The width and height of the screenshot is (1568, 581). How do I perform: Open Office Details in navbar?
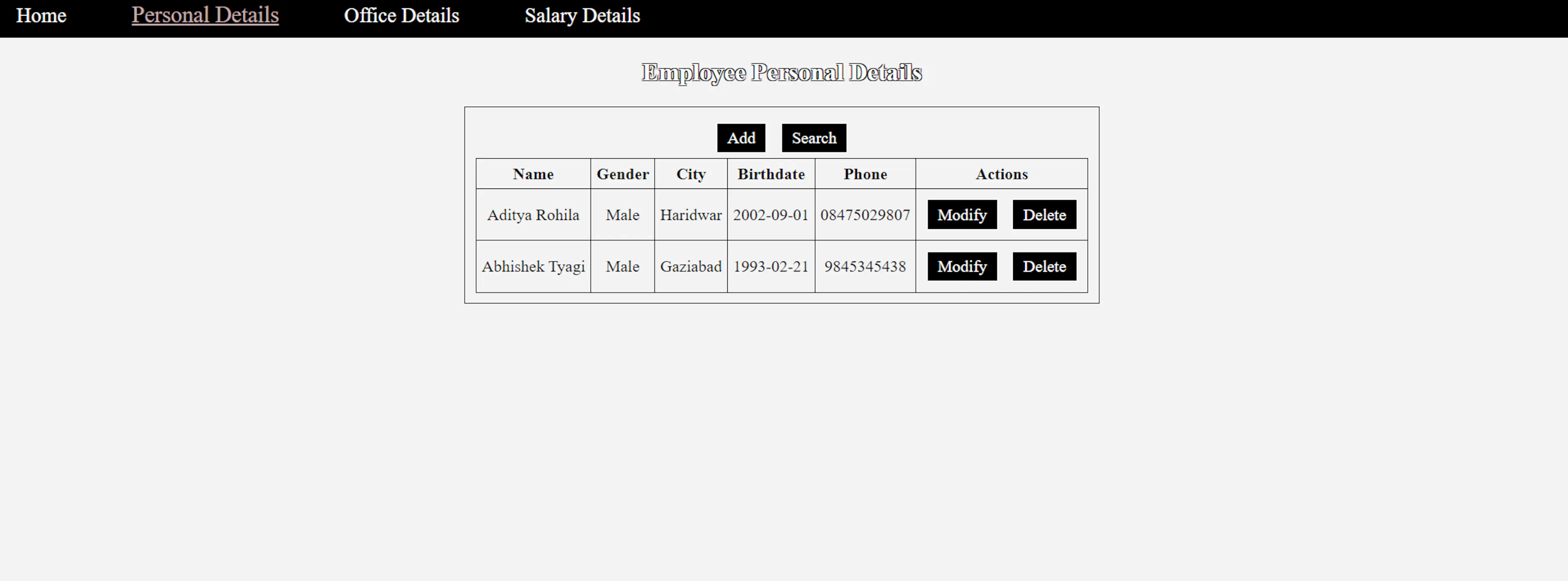click(x=401, y=16)
